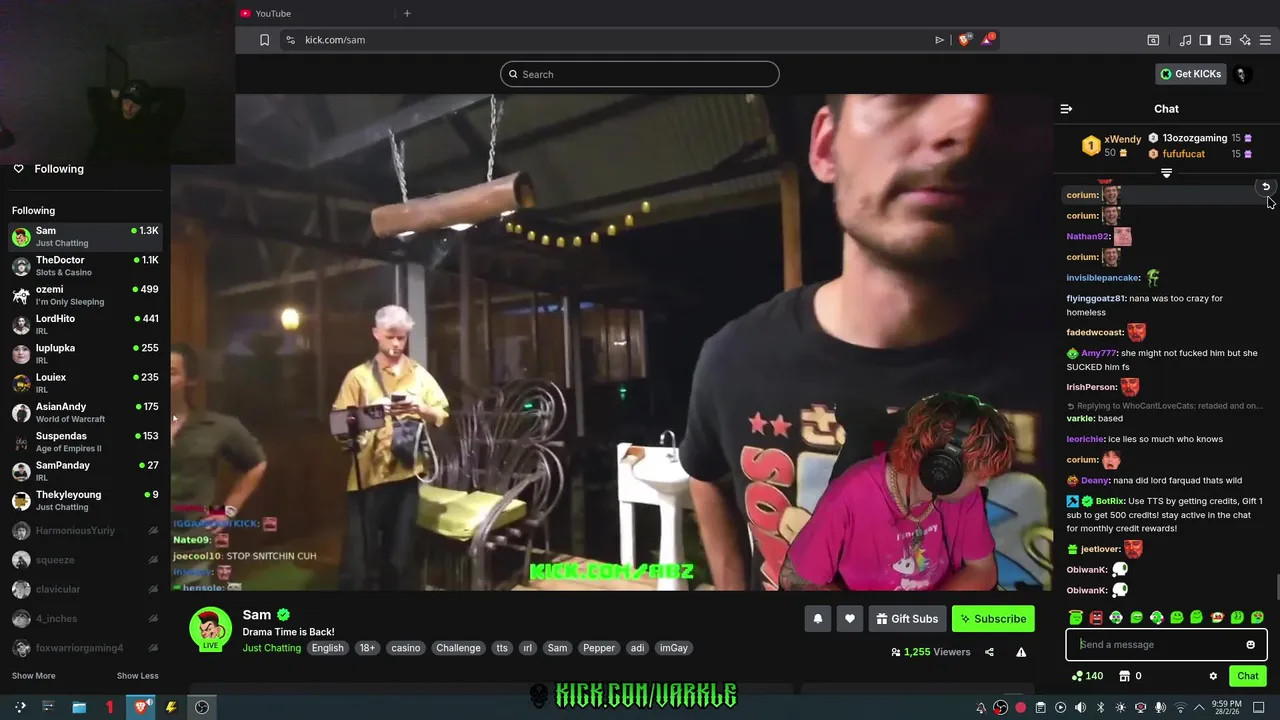Click the Brave Shields lion icon in address bar

(964, 40)
